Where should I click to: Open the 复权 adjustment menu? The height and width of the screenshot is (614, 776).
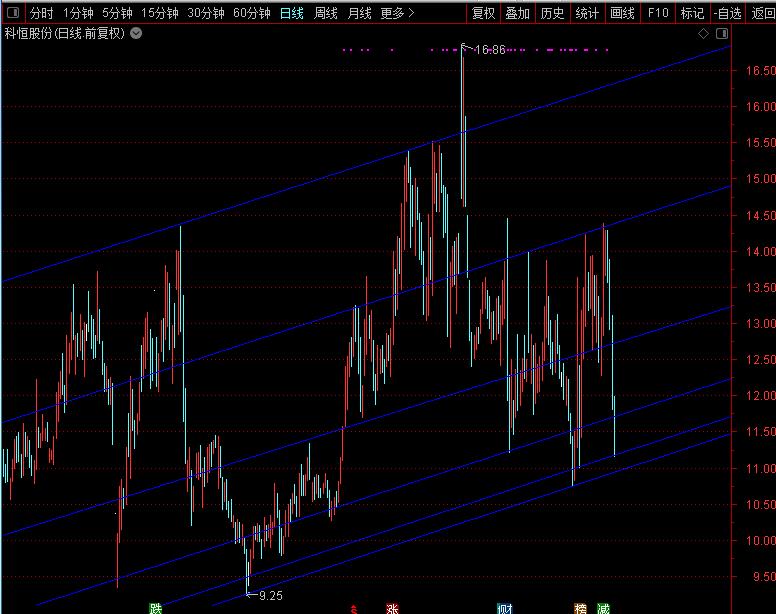[x=483, y=13]
